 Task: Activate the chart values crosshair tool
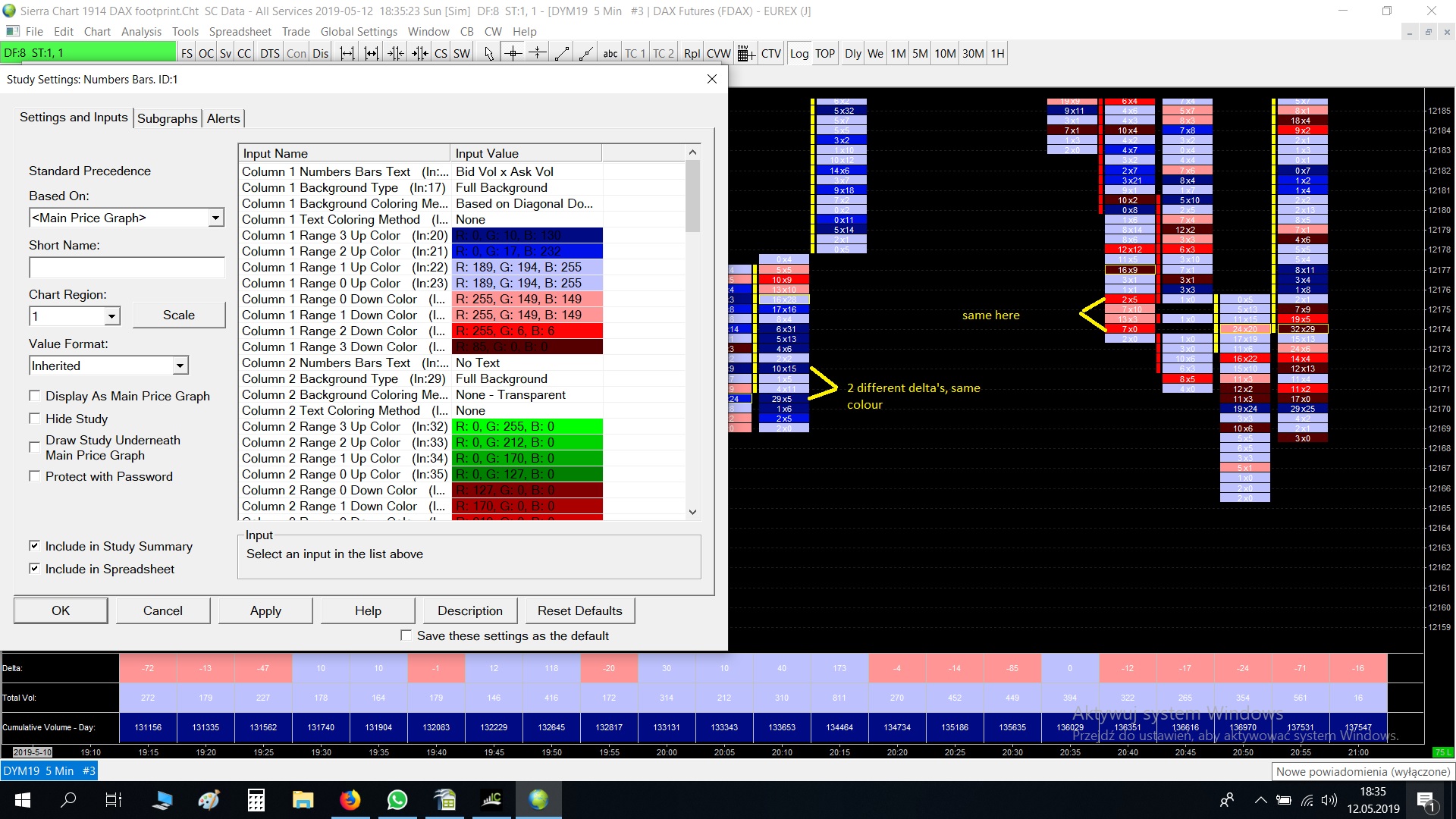pos(513,54)
